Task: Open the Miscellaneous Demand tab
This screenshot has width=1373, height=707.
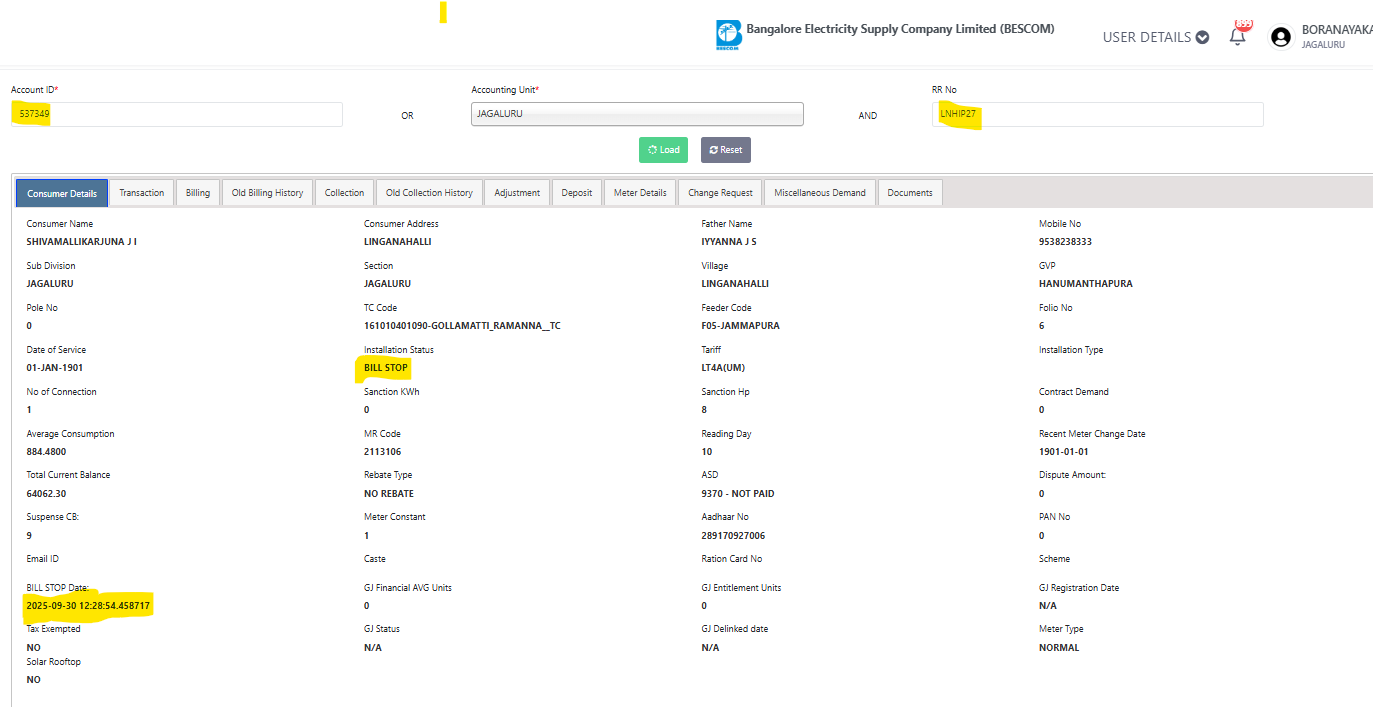Action: (x=820, y=193)
